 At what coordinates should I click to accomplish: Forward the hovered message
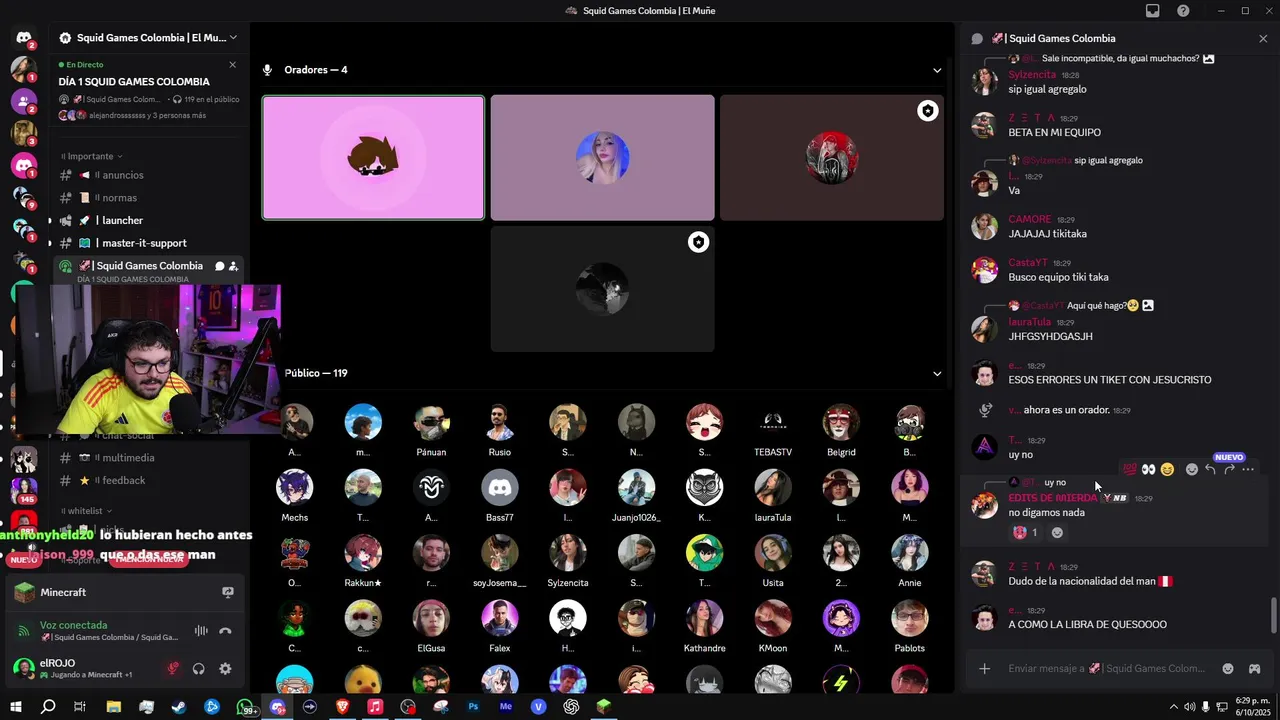(x=1229, y=469)
